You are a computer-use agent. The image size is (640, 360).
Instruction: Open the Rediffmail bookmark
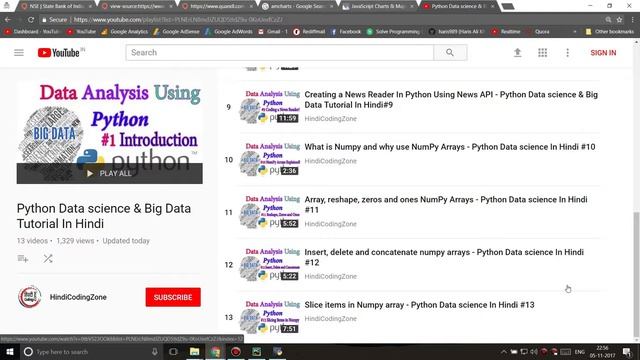(309, 31)
